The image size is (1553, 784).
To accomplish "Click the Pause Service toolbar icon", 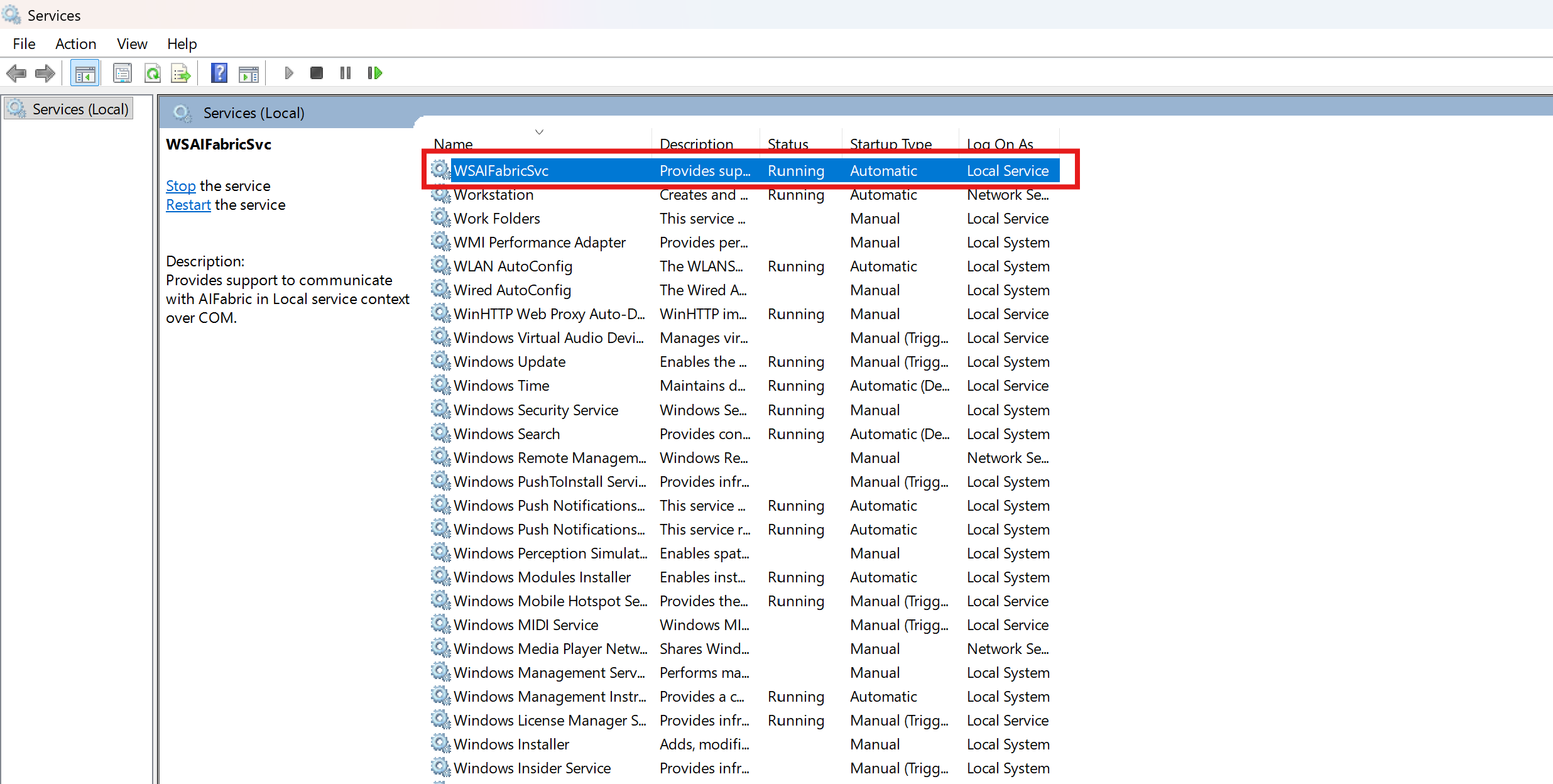I will (346, 73).
